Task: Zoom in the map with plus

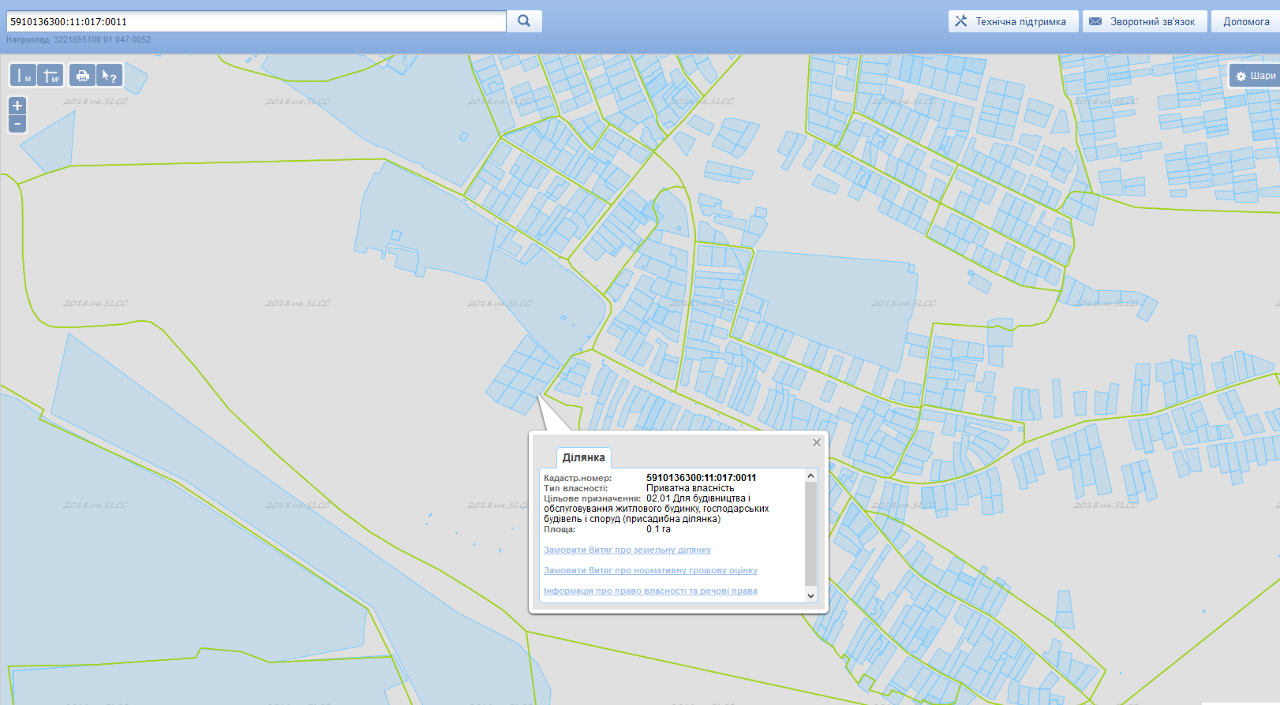Action: point(17,106)
